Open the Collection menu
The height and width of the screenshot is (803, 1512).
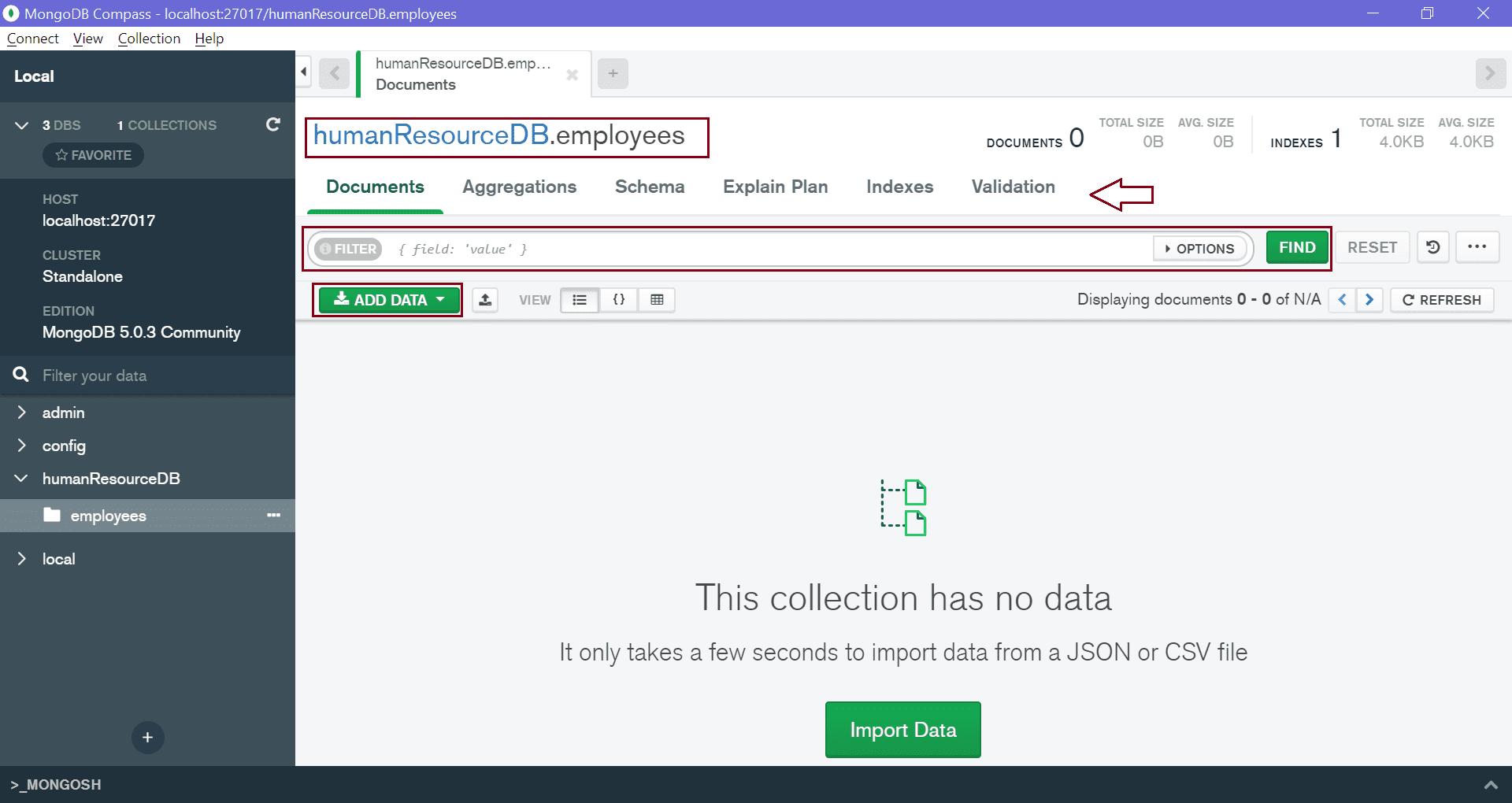pos(149,38)
